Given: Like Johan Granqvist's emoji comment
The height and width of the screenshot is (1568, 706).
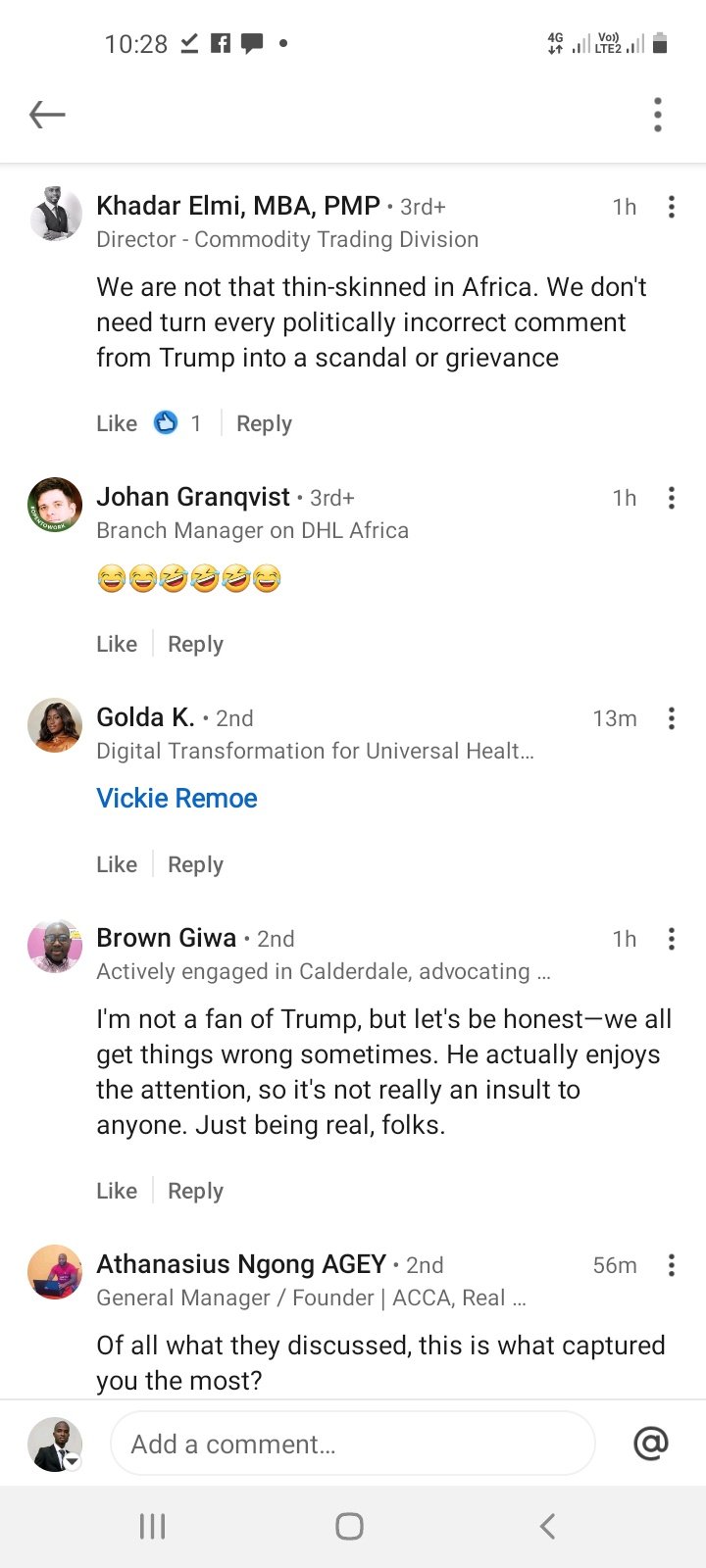Looking at the screenshot, I should click(x=117, y=644).
